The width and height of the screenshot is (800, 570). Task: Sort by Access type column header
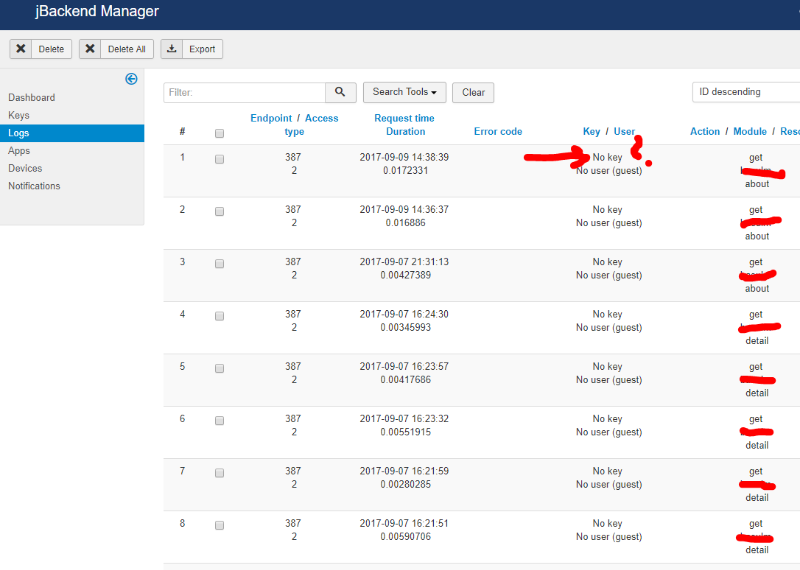point(312,125)
